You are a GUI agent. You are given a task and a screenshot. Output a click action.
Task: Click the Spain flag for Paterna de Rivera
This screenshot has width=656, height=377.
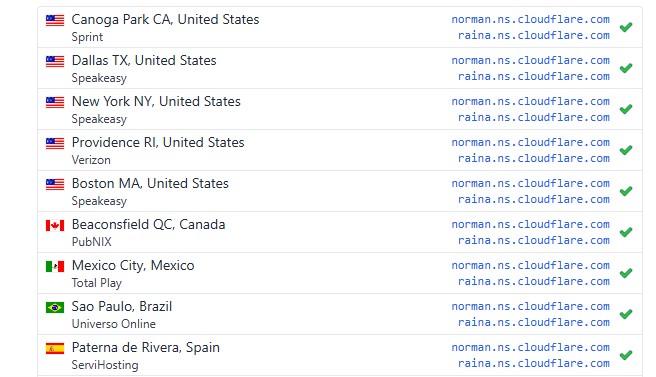[x=55, y=349]
